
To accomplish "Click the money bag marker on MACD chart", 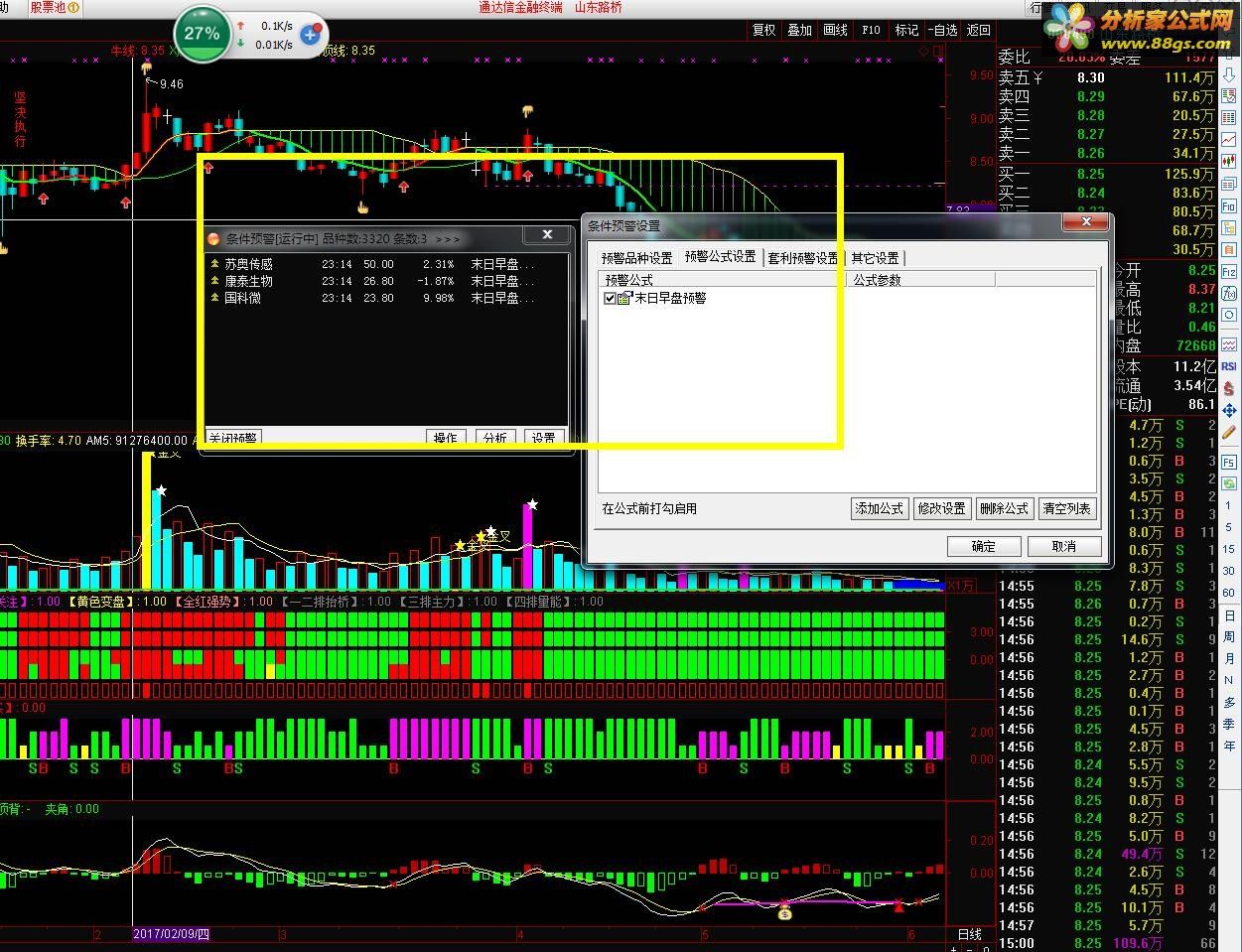I will click(x=784, y=912).
